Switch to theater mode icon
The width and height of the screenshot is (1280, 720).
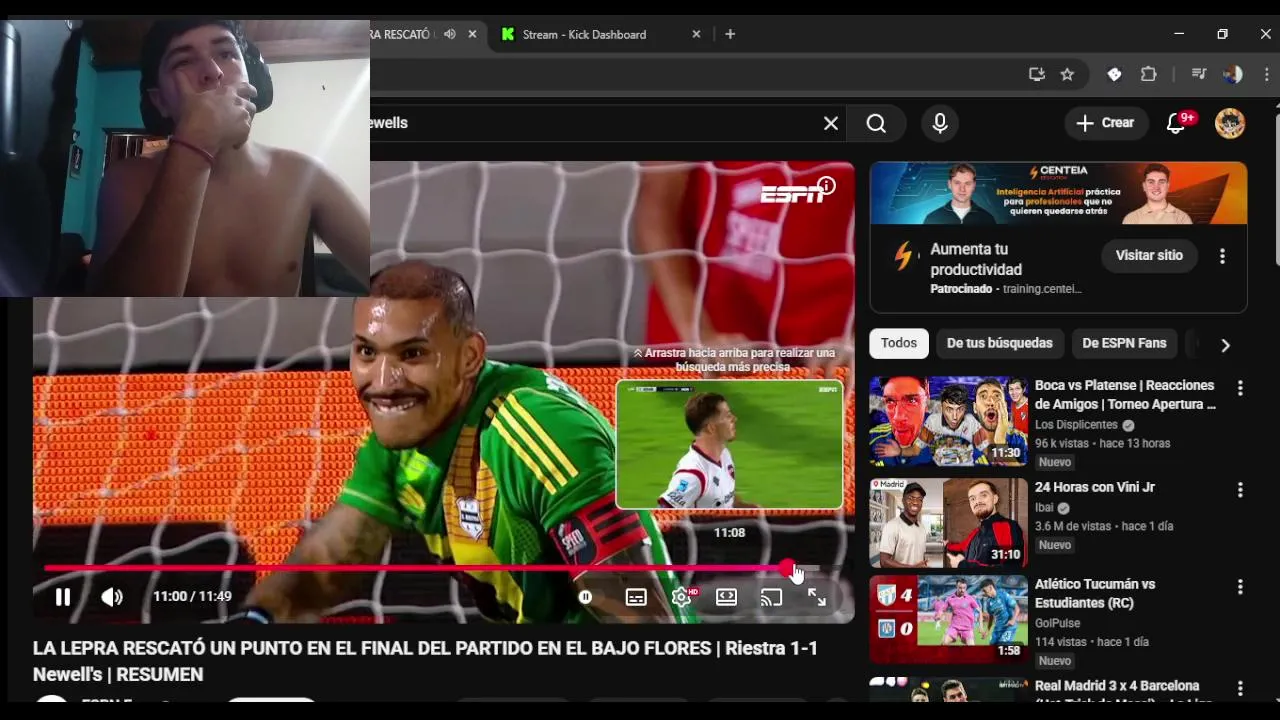coord(727,597)
